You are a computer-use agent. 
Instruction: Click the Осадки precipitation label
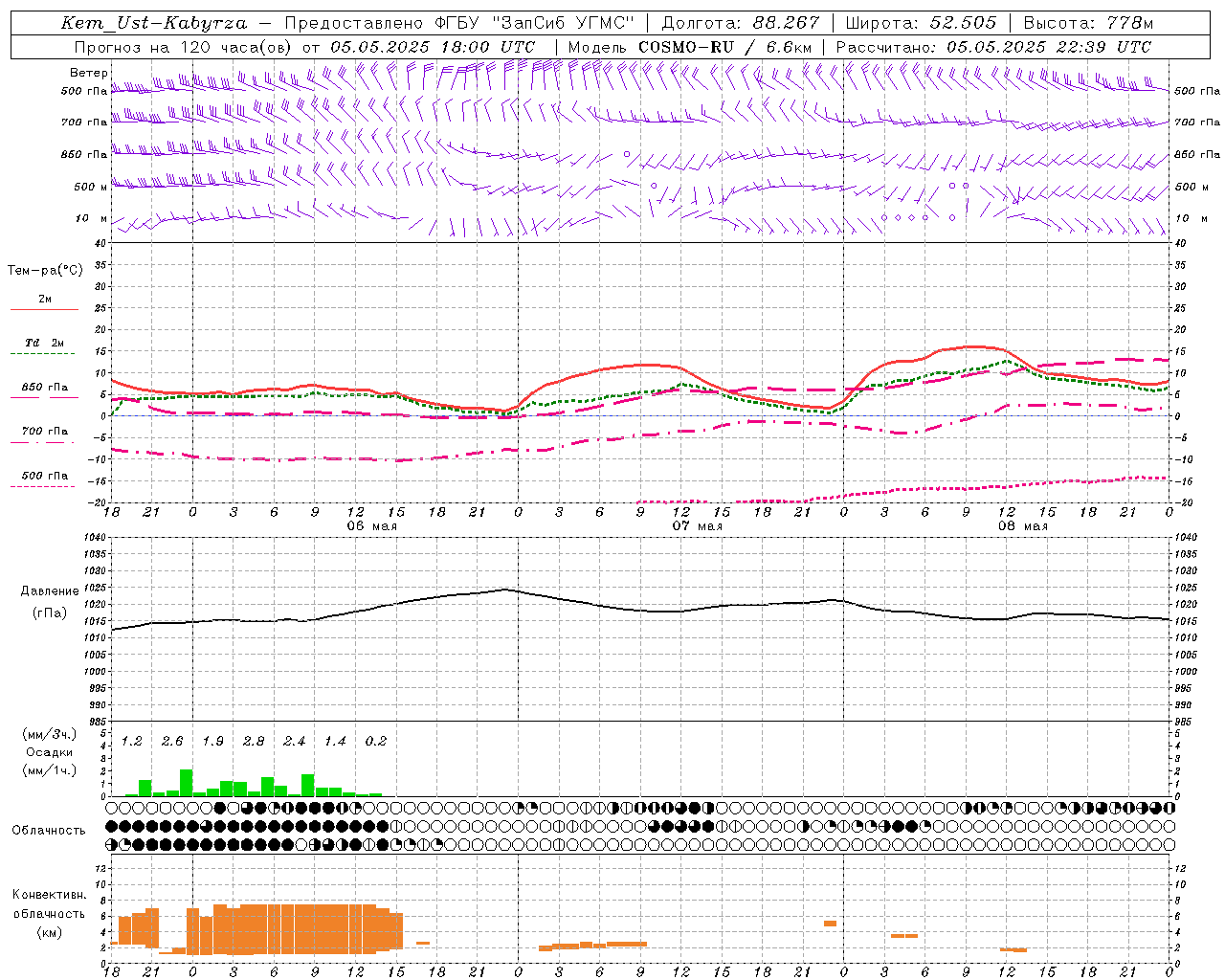(x=50, y=752)
